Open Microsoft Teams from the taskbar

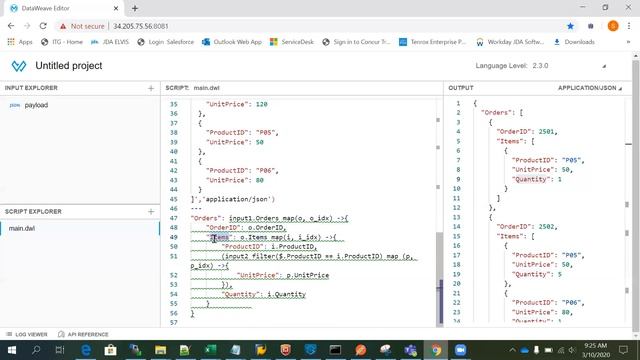[x=410, y=350]
